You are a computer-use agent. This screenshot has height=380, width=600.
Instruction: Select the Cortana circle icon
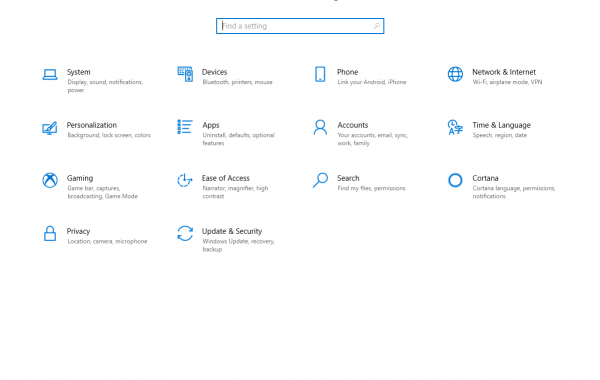point(455,180)
